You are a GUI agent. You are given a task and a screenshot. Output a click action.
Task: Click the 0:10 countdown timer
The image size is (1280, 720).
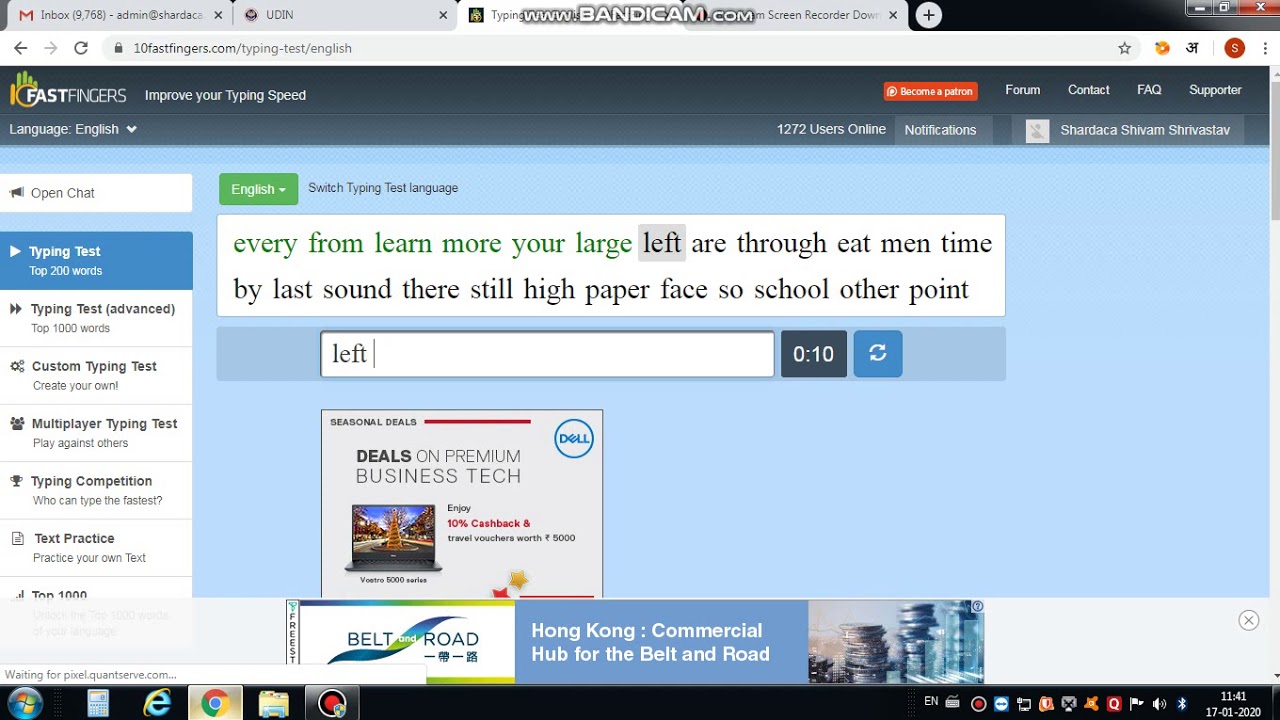pyautogui.click(x=813, y=354)
